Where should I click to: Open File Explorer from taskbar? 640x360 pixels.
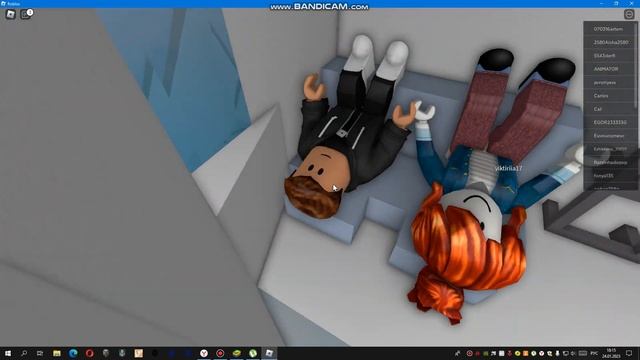click(x=57, y=353)
